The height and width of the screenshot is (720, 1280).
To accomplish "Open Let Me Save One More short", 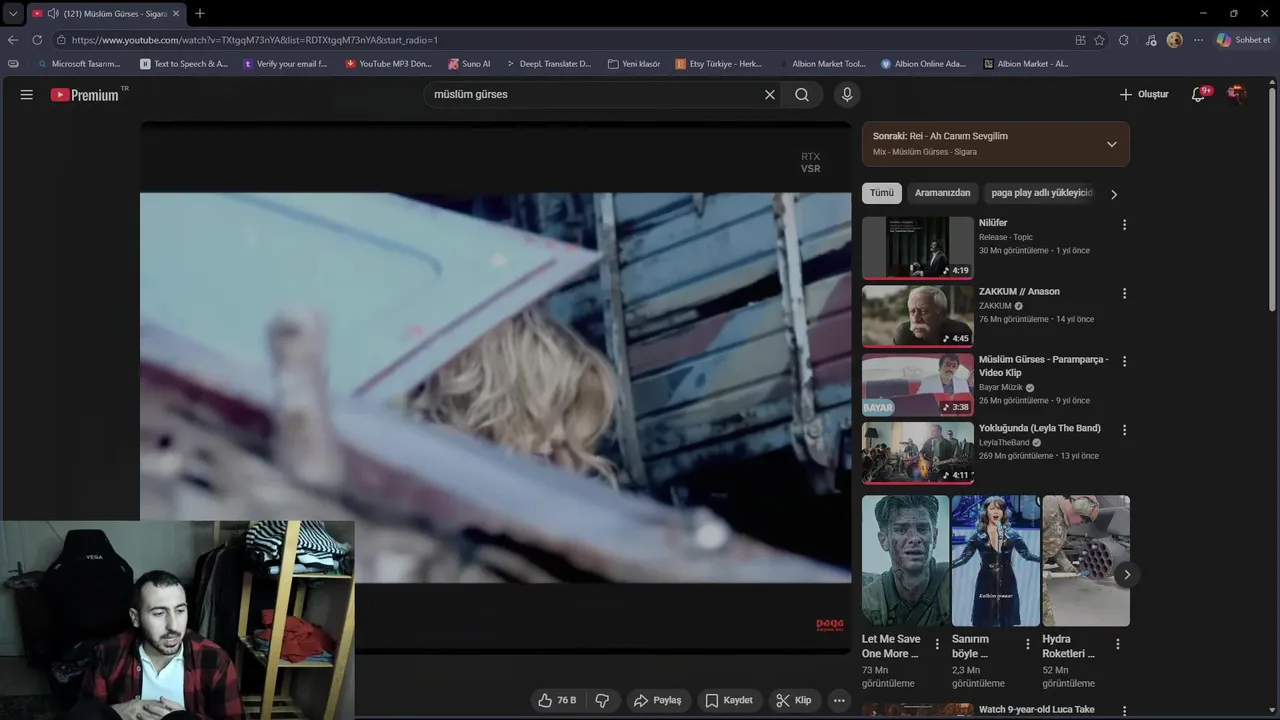I will click(x=905, y=561).
